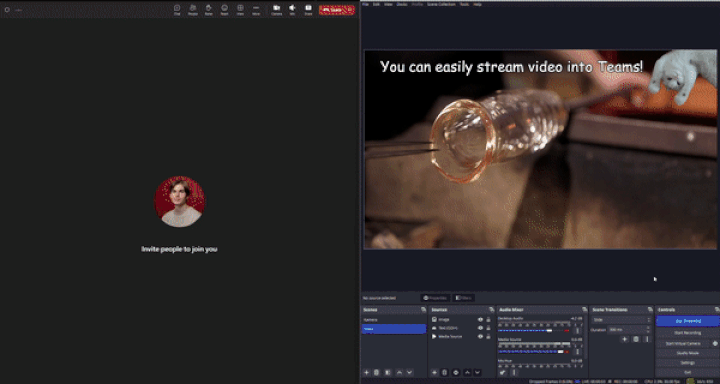Share content in the Teams meeting
The height and width of the screenshot is (384, 720).
coord(308,9)
